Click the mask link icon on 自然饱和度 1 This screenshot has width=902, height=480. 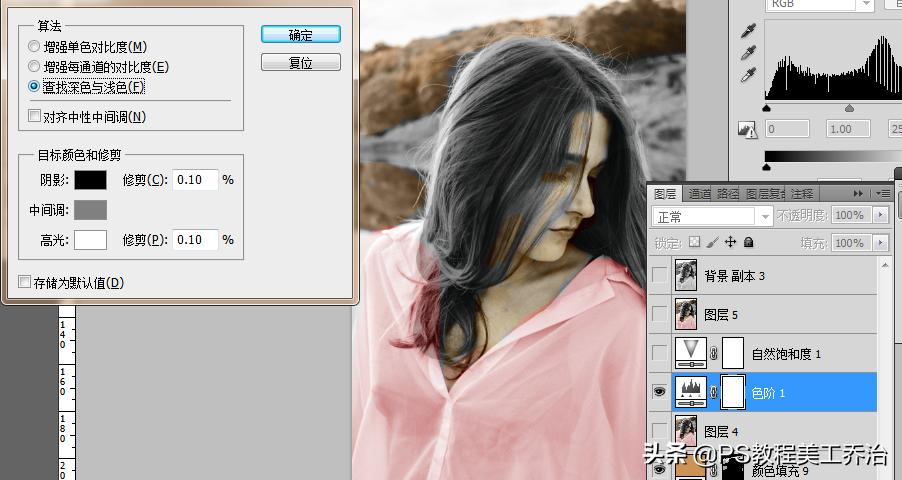714,353
